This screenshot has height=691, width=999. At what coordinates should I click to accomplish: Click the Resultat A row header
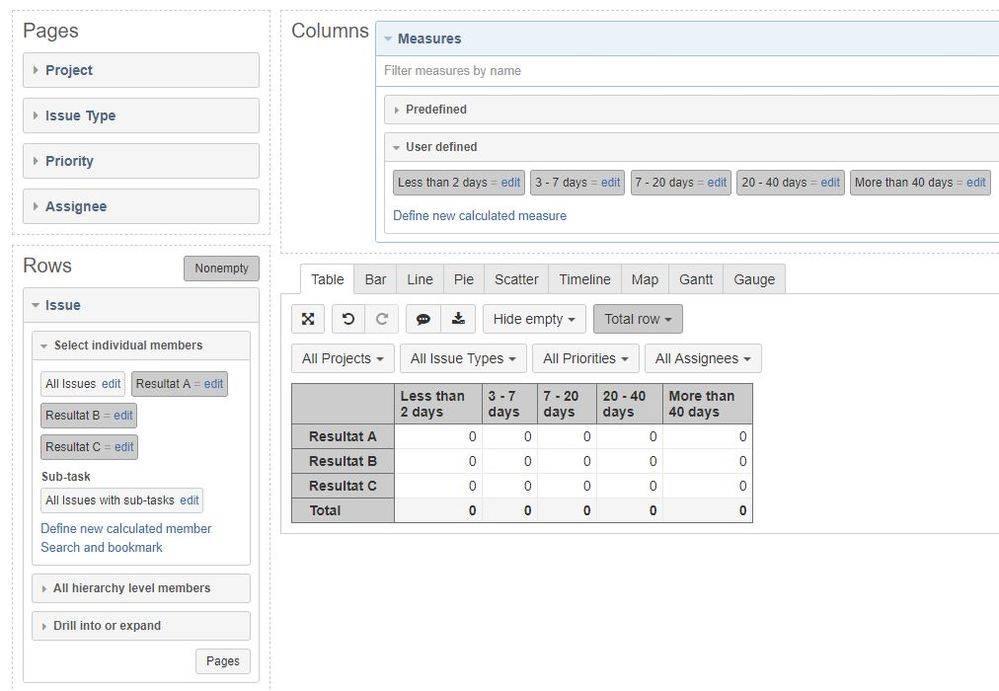pos(343,437)
